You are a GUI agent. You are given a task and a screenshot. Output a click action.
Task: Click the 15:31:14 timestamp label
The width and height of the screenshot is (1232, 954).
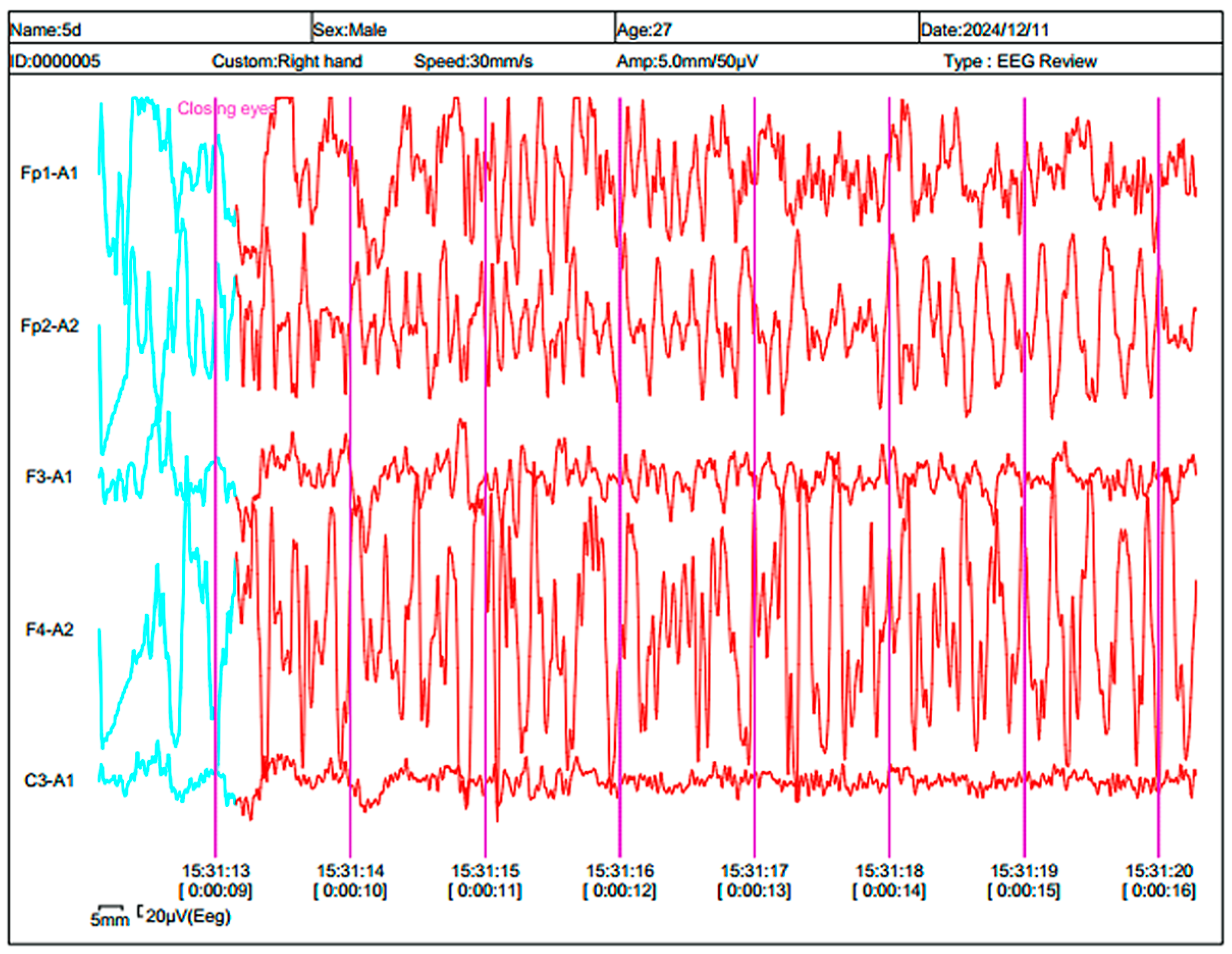click(350, 870)
